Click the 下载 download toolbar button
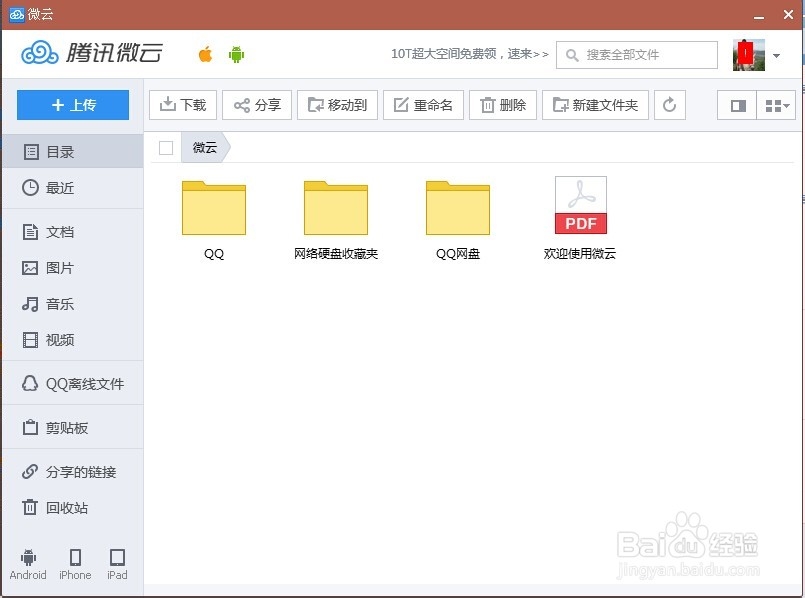Viewport: 805px width, 598px height. tap(183, 105)
